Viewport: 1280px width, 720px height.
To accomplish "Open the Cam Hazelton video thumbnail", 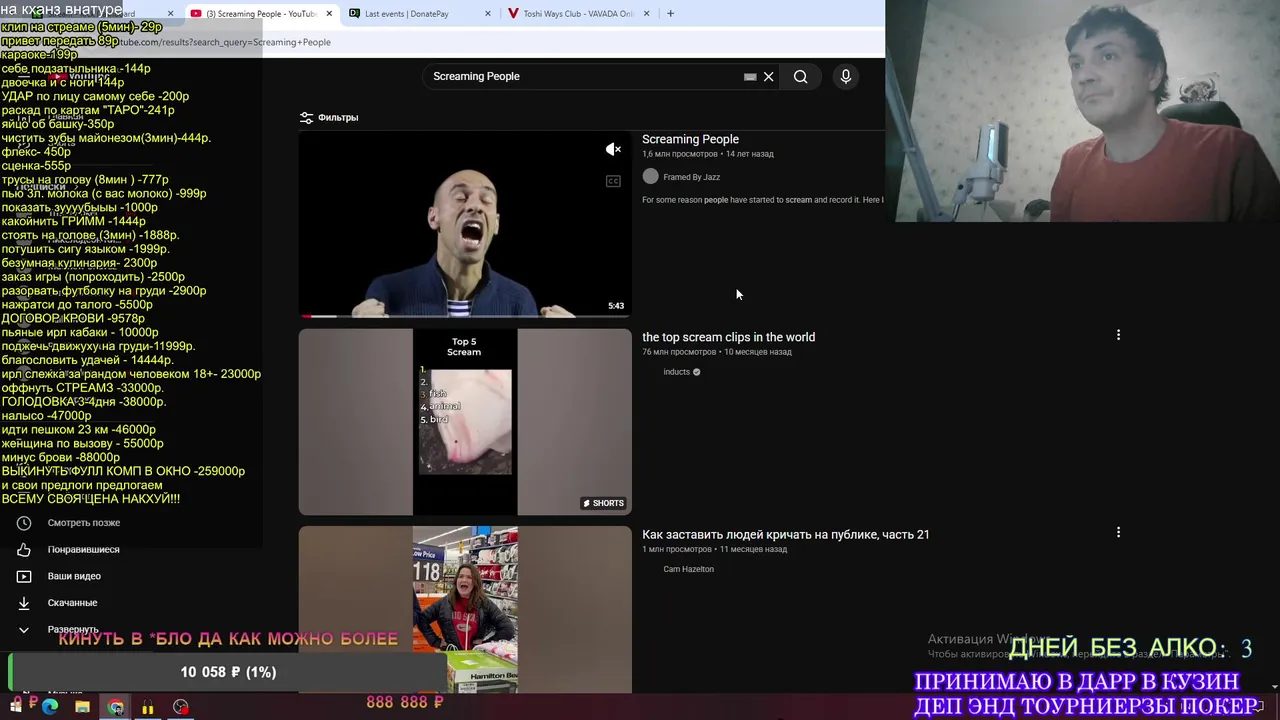I will (x=465, y=610).
